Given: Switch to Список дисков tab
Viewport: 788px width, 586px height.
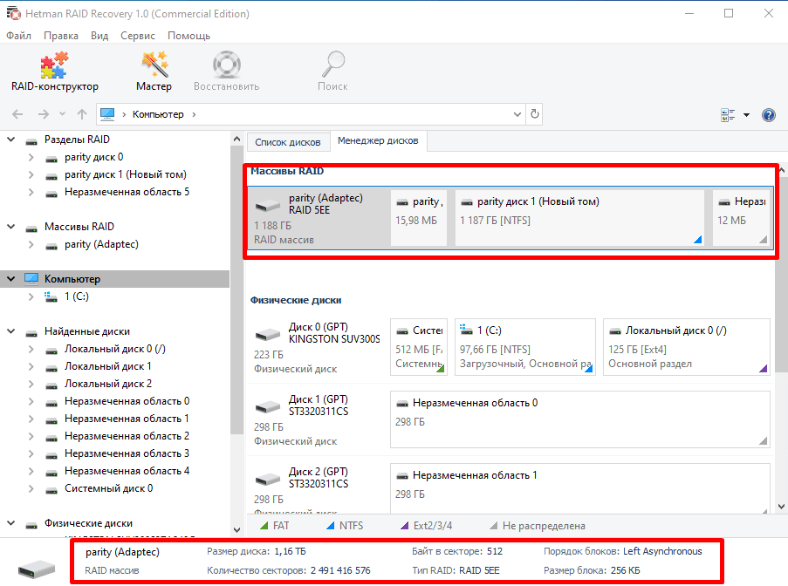Looking at the screenshot, I should point(288,142).
